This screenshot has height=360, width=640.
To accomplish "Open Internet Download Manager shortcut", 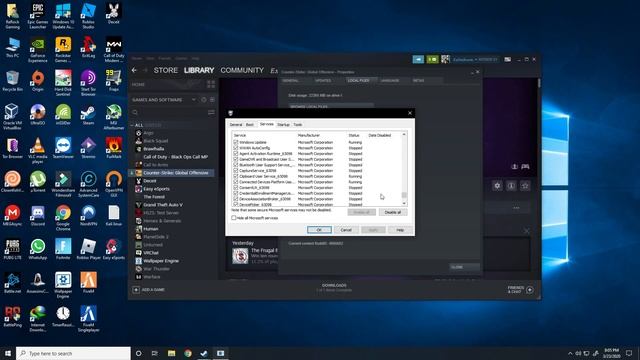I will (38, 318).
